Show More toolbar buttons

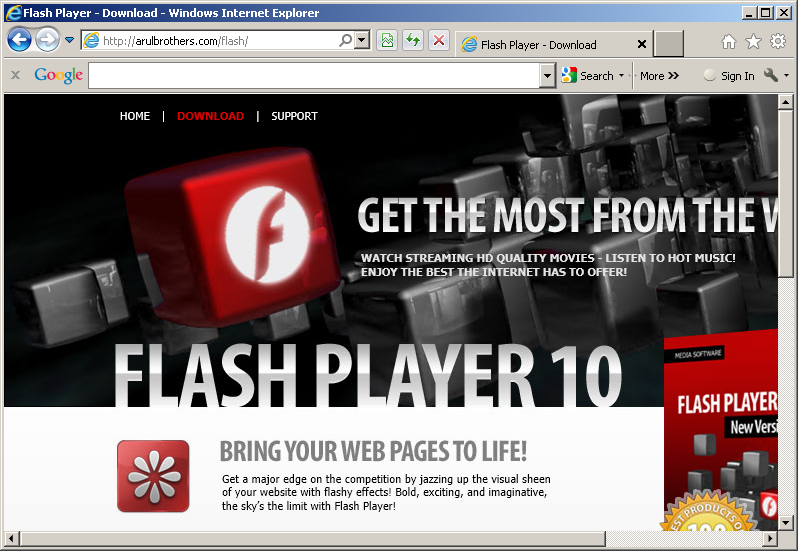[x=660, y=76]
